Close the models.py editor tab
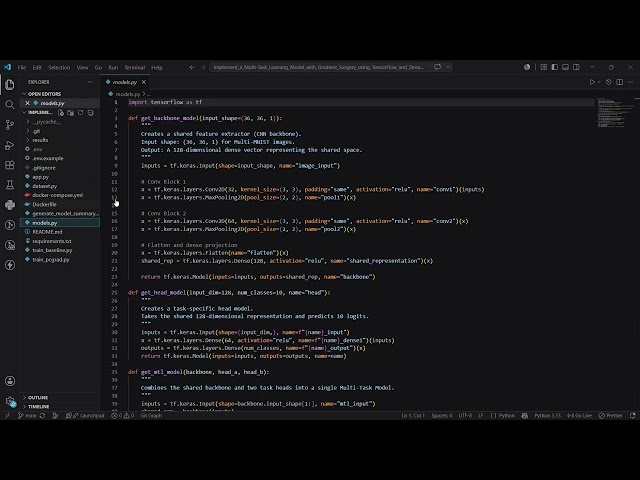The height and width of the screenshot is (480, 640). [144, 82]
